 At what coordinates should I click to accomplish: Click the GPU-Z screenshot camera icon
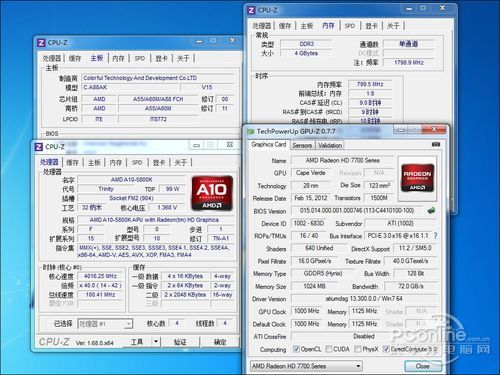(x=436, y=144)
